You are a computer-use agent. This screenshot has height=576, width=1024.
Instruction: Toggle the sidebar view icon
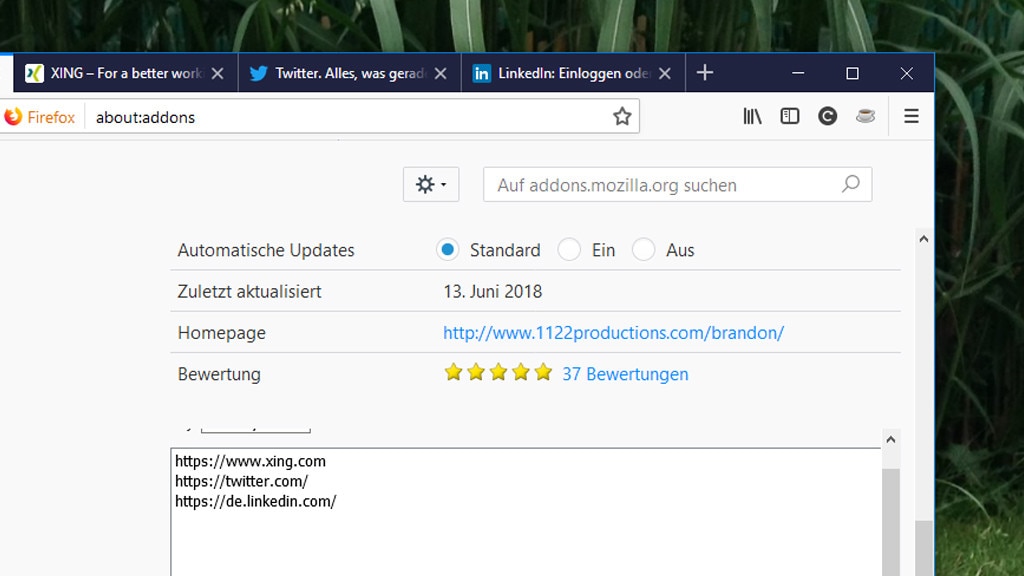point(790,117)
